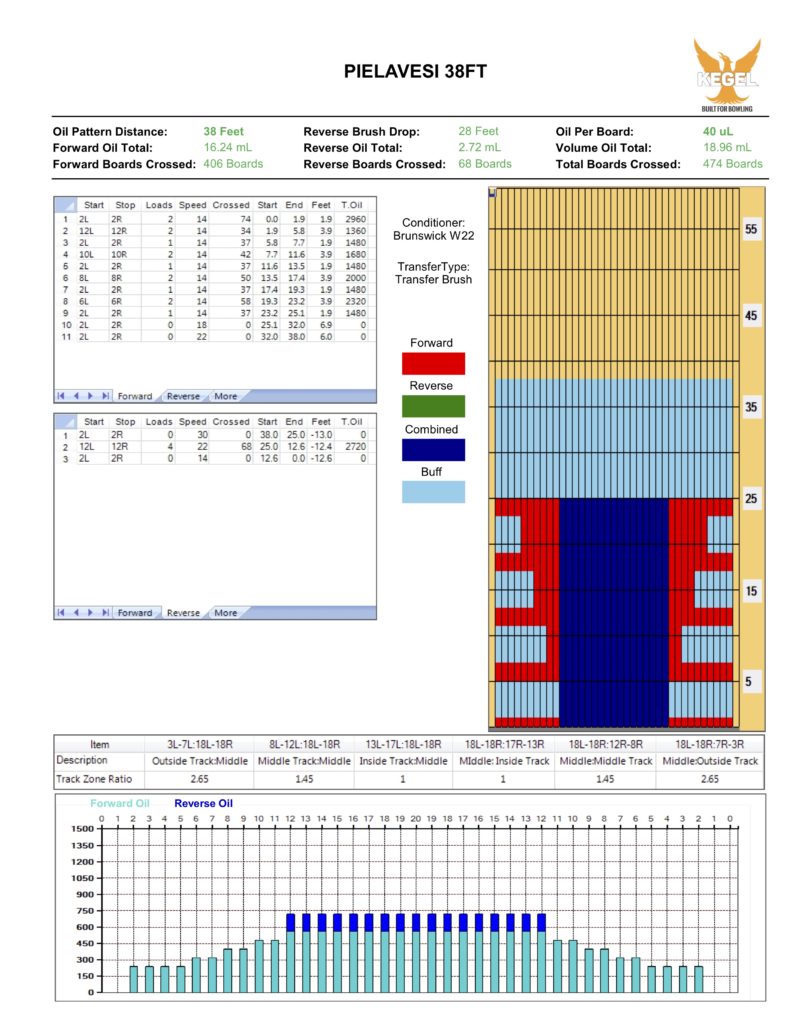Open Reverse tab in the upper loads table
The height and width of the screenshot is (1024, 791).
click(183, 396)
